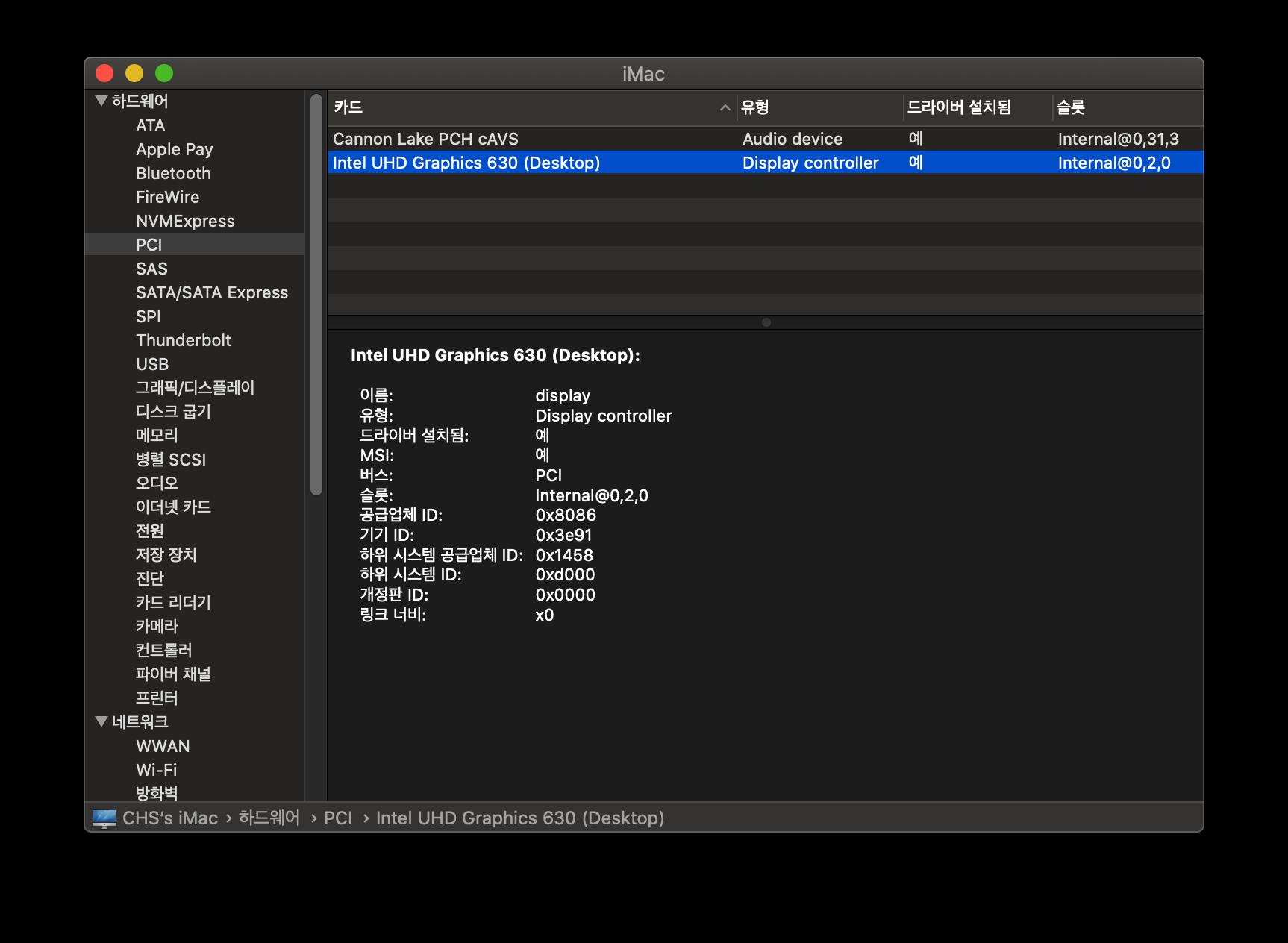Select 이더넷 카드 in the sidebar
The height and width of the screenshot is (943, 1288).
[173, 507]
